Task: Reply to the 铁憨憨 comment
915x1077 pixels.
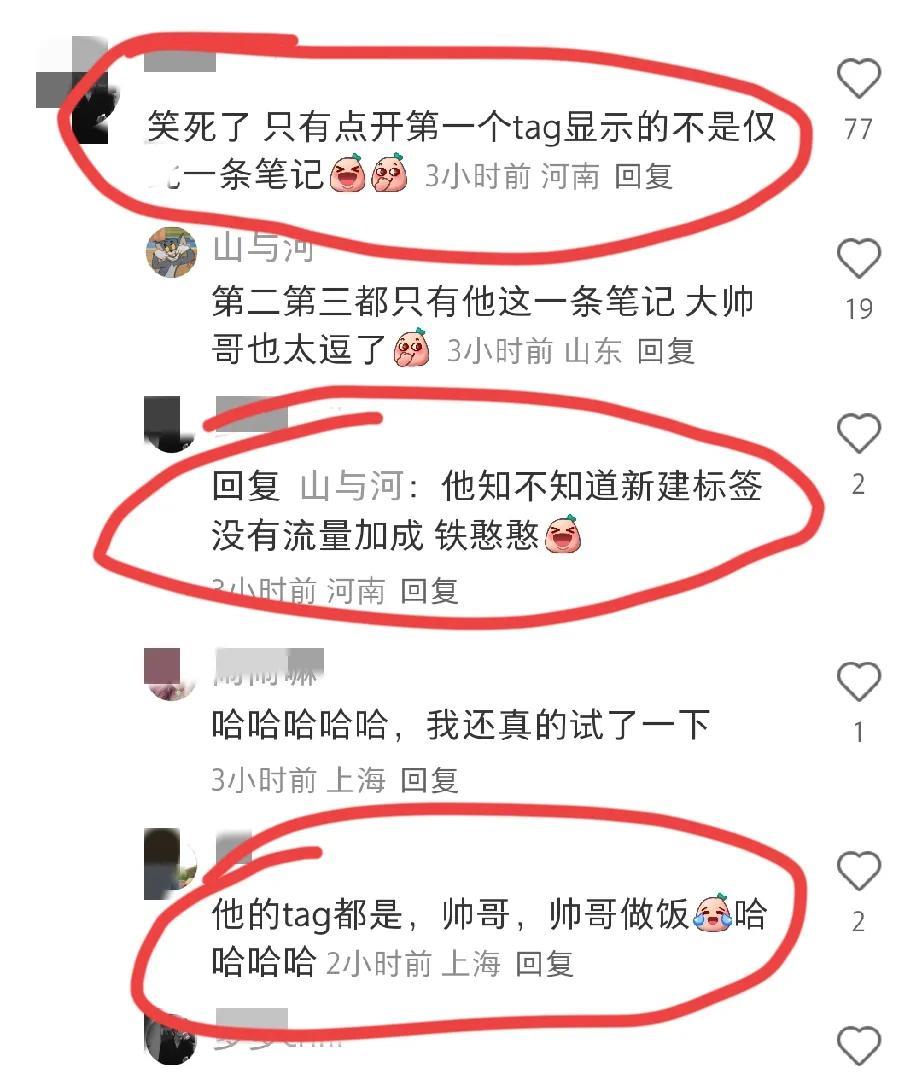Action: [429, 591]
